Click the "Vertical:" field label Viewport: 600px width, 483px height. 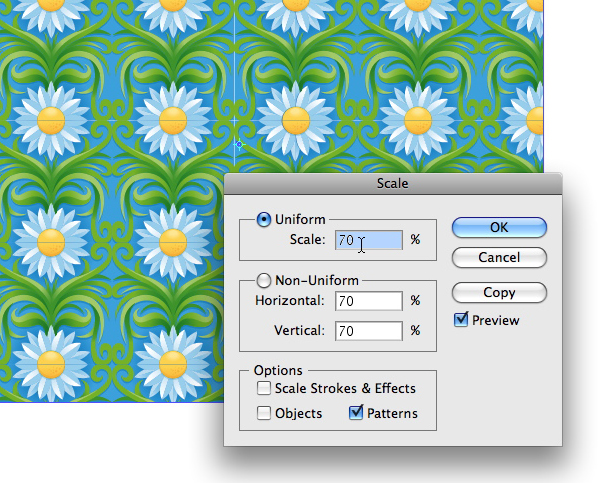(x=299, y=331)
